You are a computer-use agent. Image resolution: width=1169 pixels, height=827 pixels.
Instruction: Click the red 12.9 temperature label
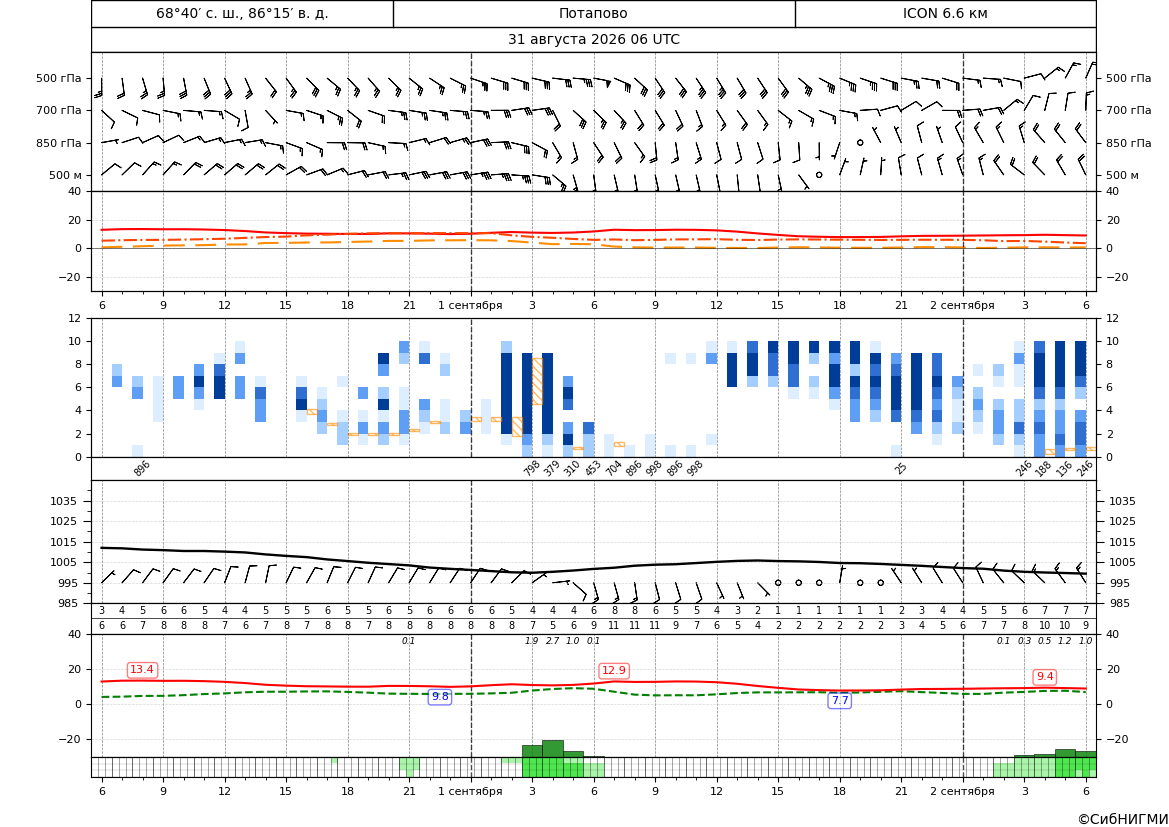coord(614,670)
